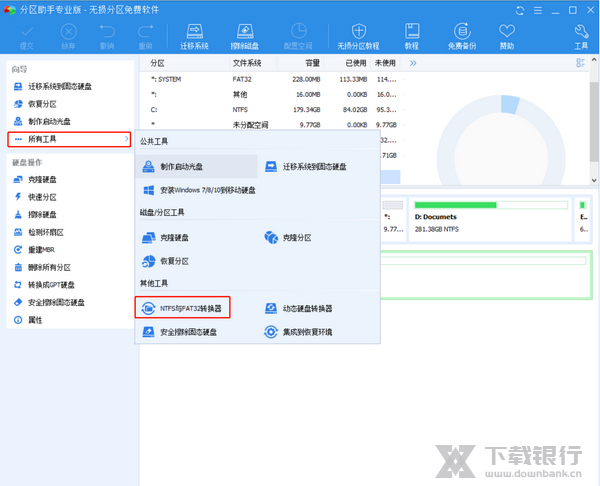Screen dimensions: 600x486
Task: Click the 放弃 (discard) toolbar icon
Action: click(68, 36)
